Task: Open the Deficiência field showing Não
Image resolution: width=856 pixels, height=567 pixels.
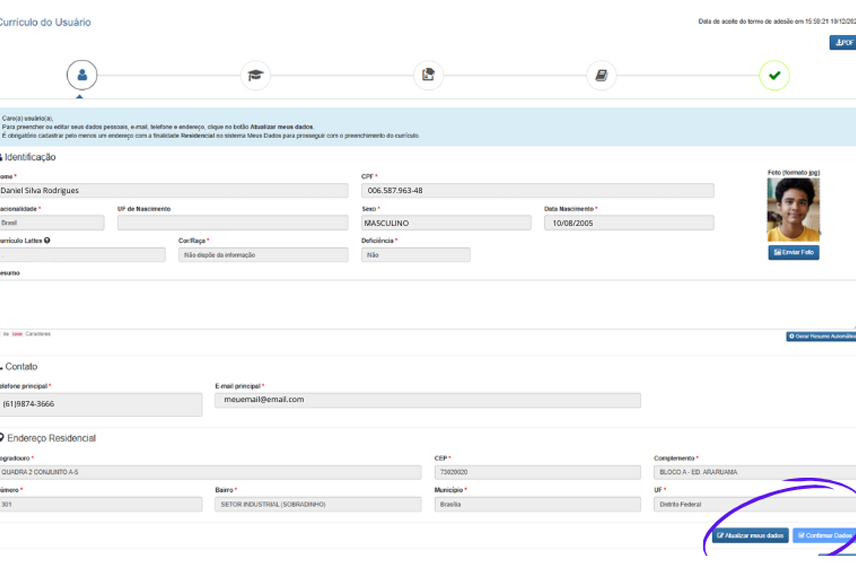Action: point(415,255)
